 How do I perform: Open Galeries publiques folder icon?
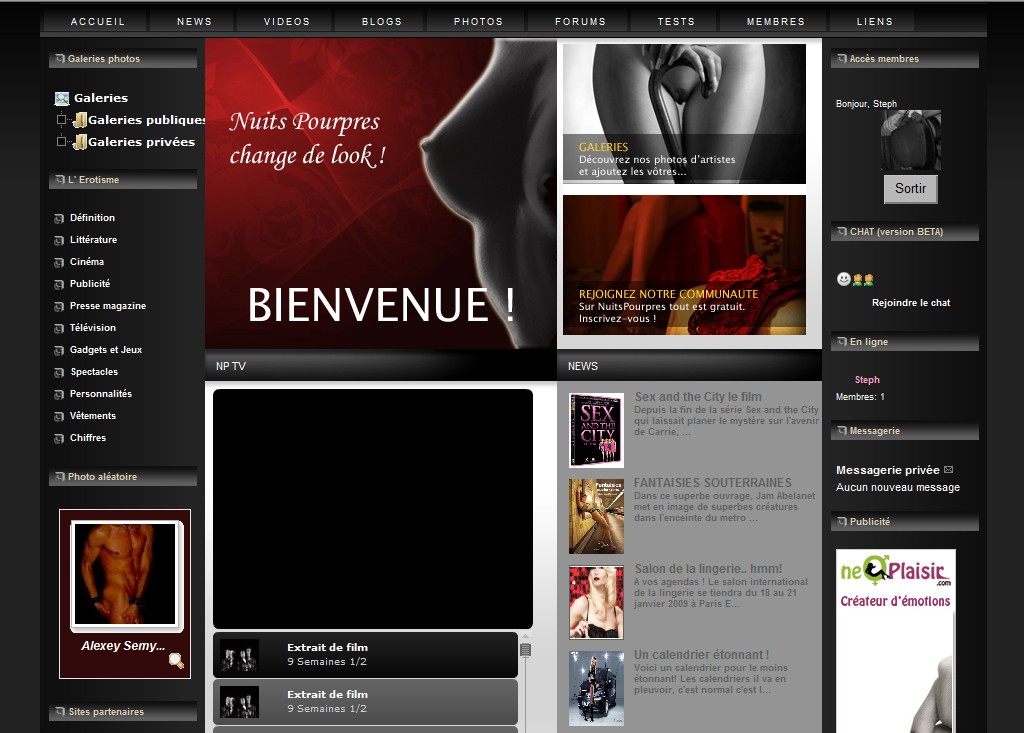click(80, 120)
